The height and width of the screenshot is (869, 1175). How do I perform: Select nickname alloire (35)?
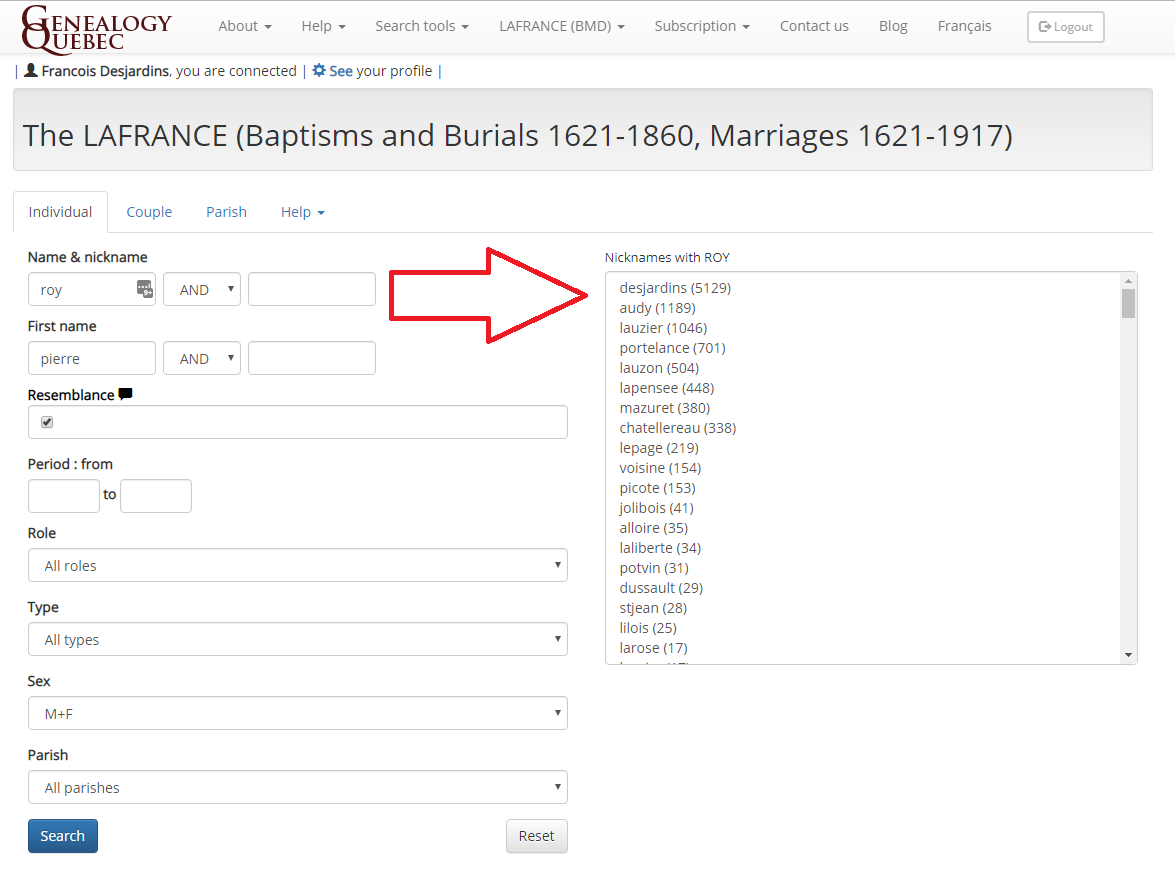pos(653,528)
